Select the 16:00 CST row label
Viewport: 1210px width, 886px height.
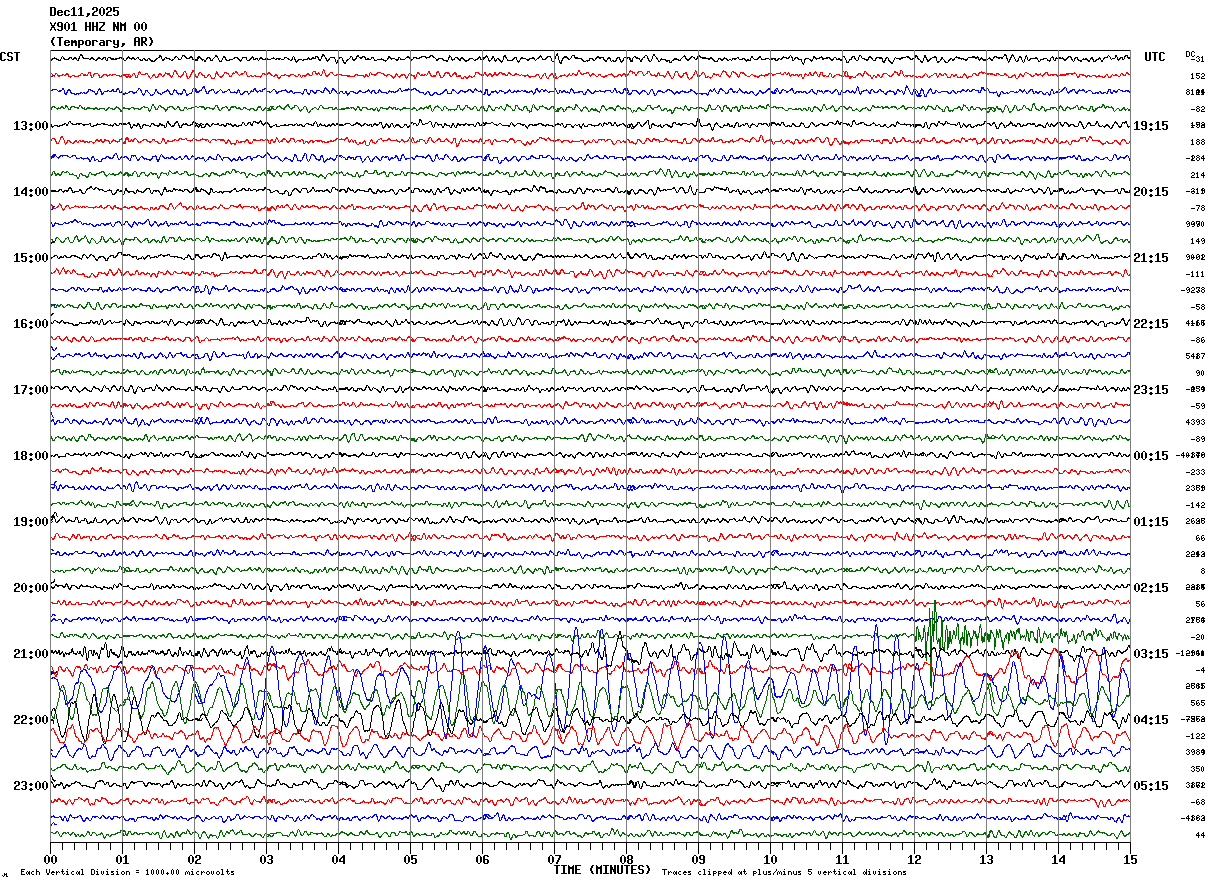point(30,324)
